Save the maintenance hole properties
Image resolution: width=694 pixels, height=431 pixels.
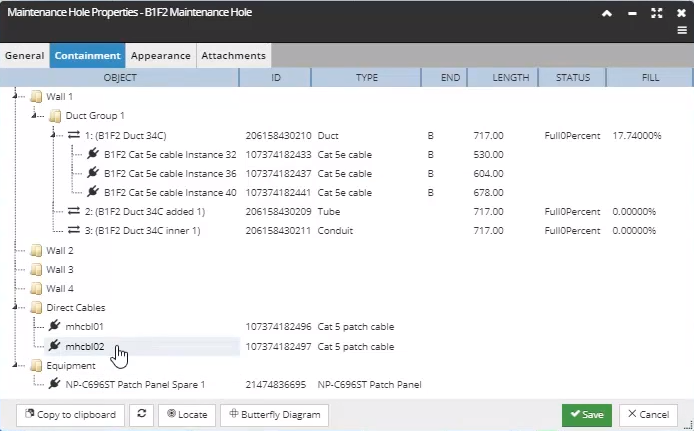click(587, 415)
